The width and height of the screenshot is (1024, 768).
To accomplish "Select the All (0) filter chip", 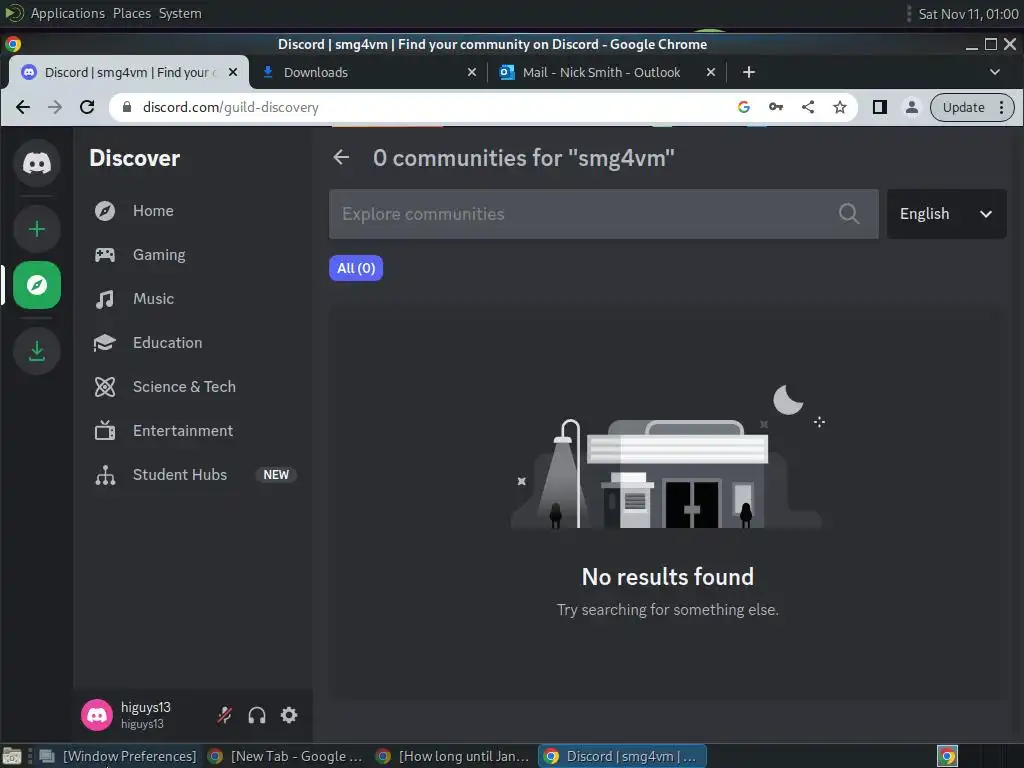I will 356,268.
